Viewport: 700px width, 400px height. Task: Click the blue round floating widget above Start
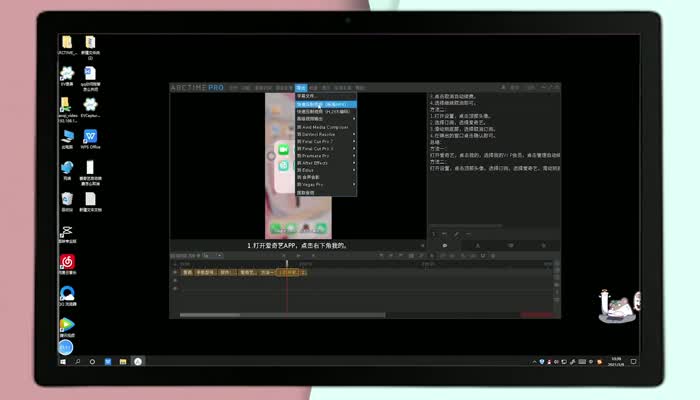pyautogui.click(x=65, y=347)
